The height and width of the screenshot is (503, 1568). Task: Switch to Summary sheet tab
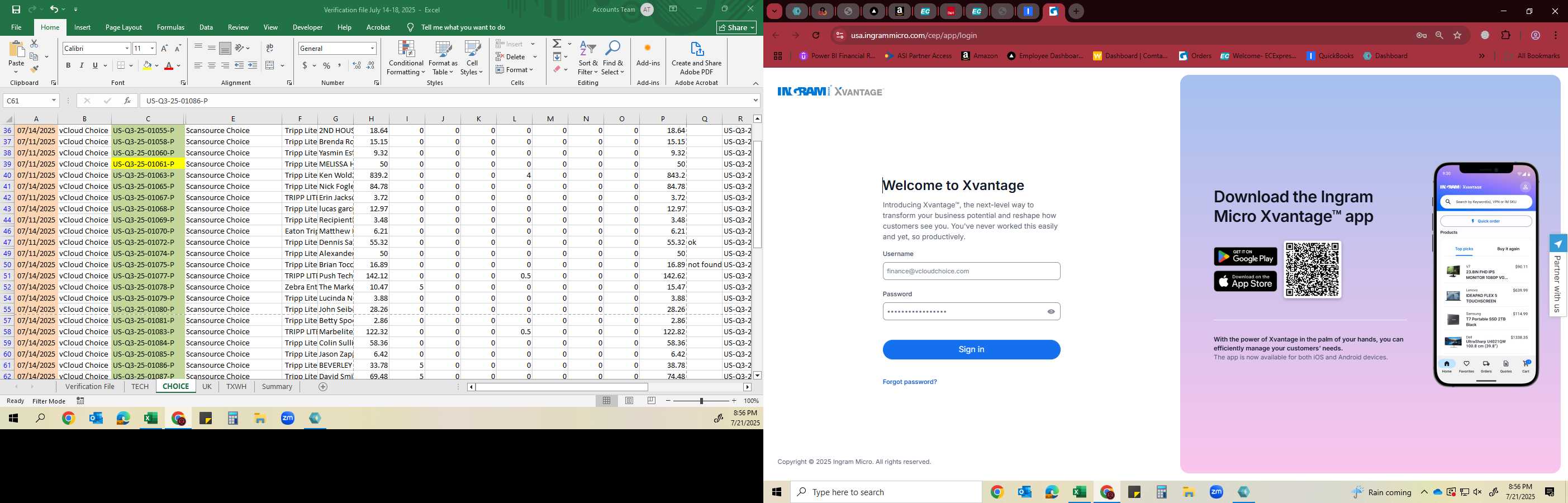[277, 387]
